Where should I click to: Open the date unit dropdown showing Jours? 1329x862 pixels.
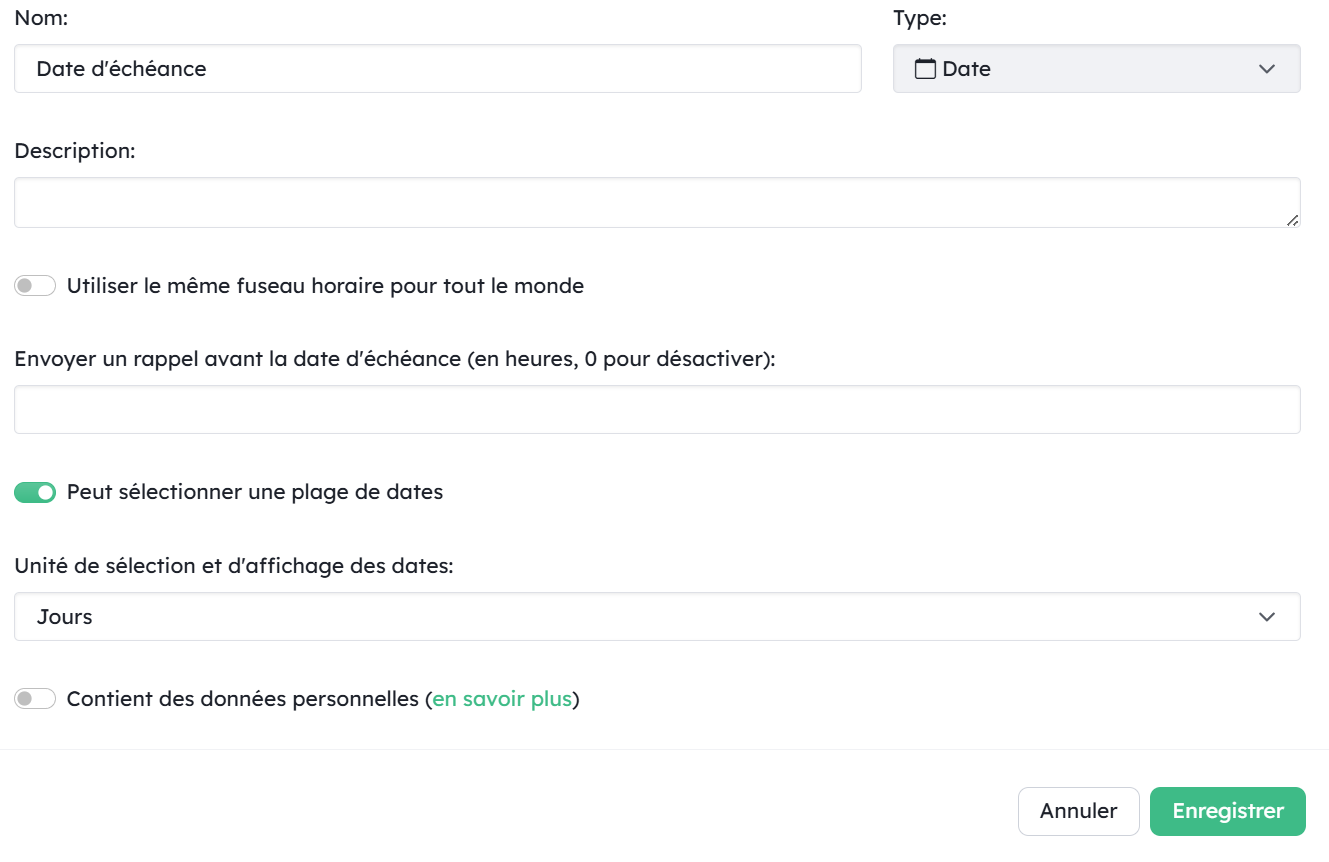(657, 617)
